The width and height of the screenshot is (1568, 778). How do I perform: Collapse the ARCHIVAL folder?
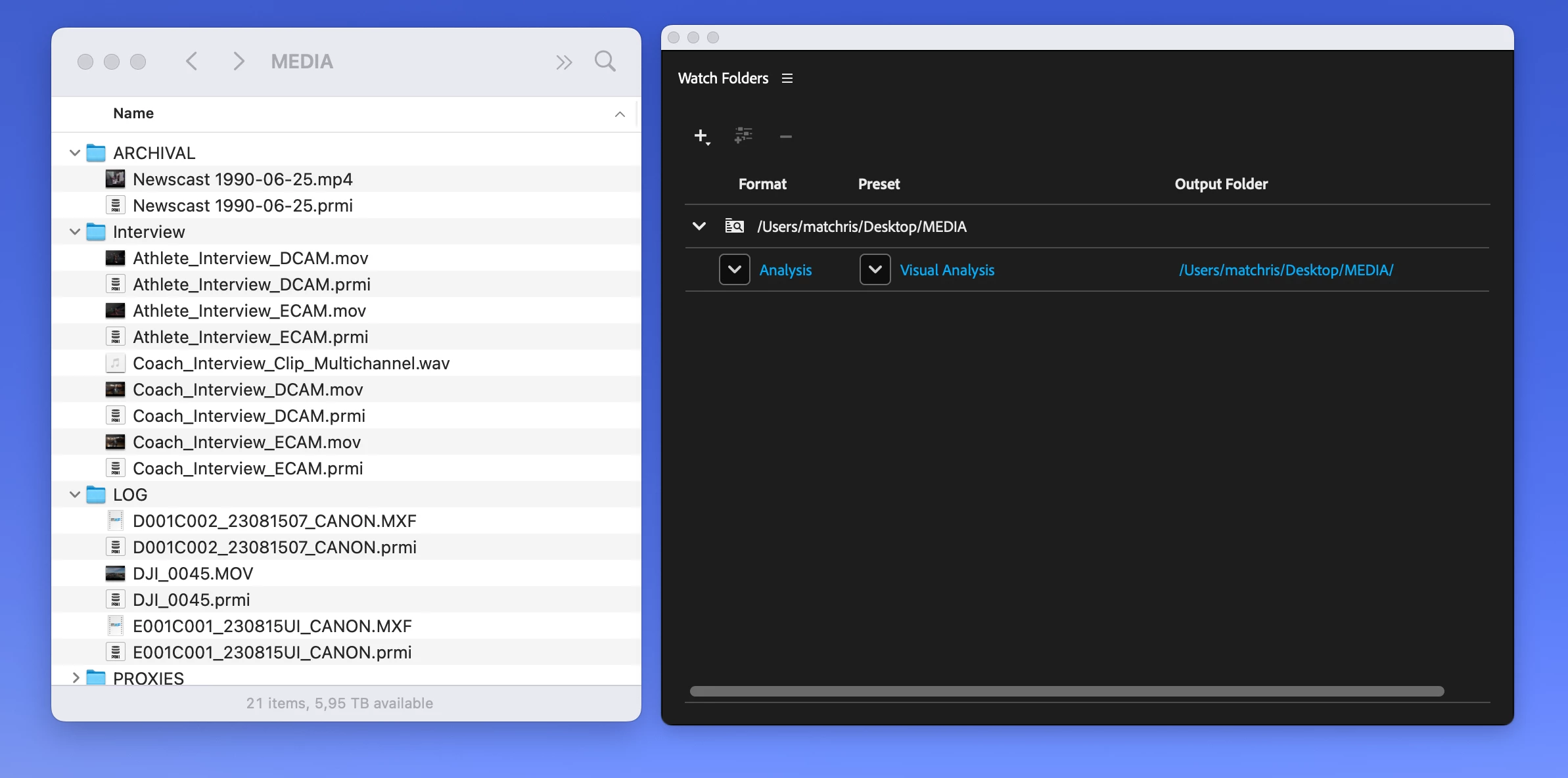75,153
